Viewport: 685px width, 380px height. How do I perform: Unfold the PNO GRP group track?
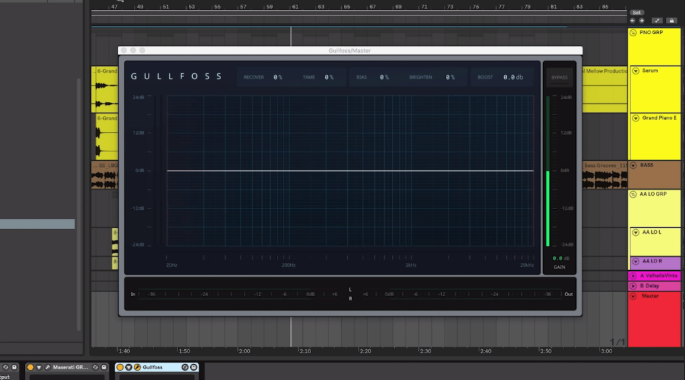(x=633, y=33)
